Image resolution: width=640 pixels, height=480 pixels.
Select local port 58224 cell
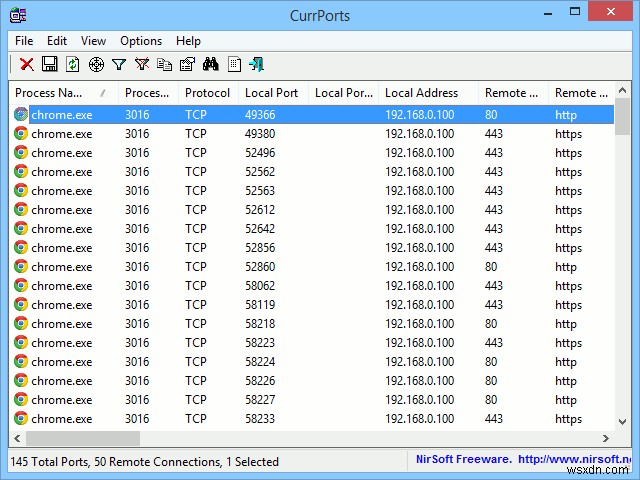[260, 362]
